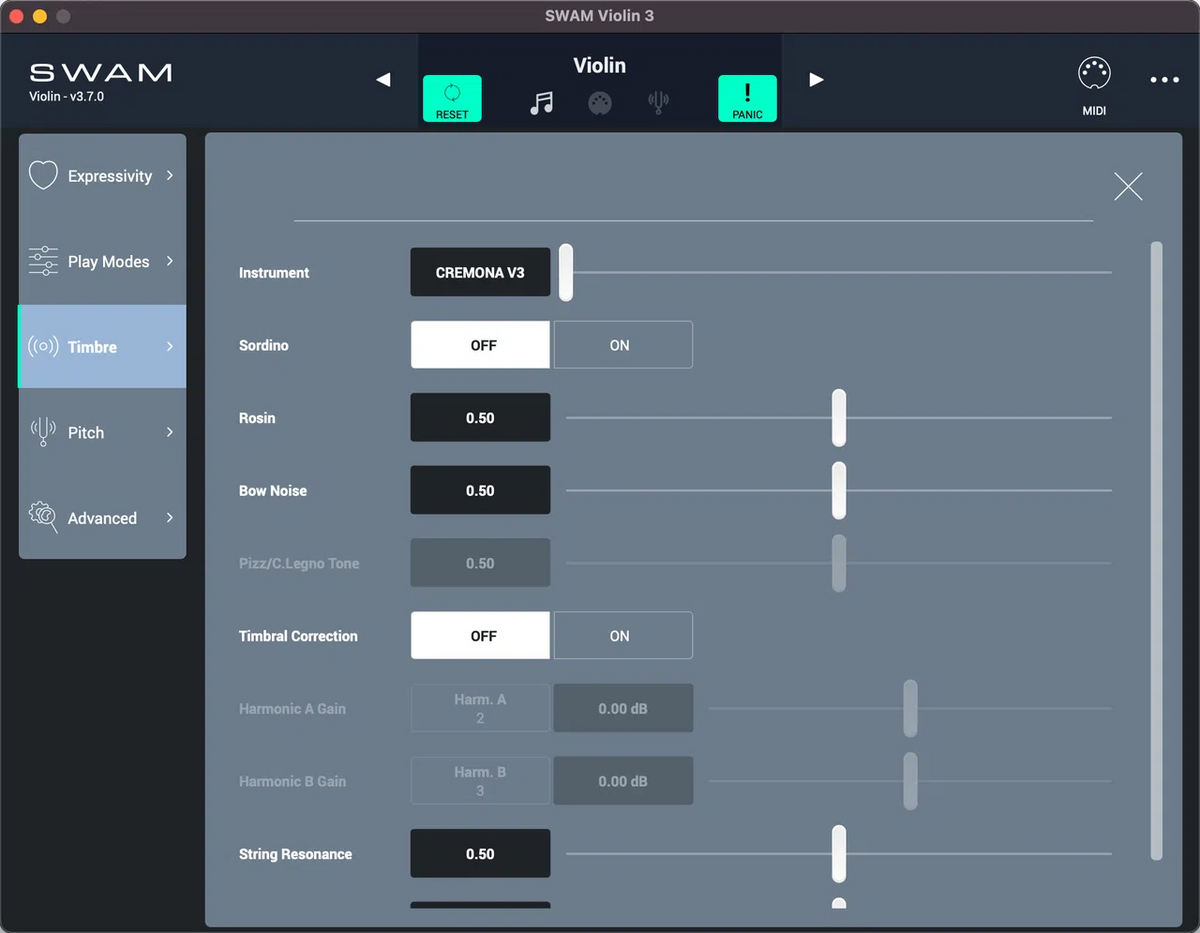
Task: Expand the Timbre sidebar section chevron
Action: pyautogui.click(x=170, y=346)
